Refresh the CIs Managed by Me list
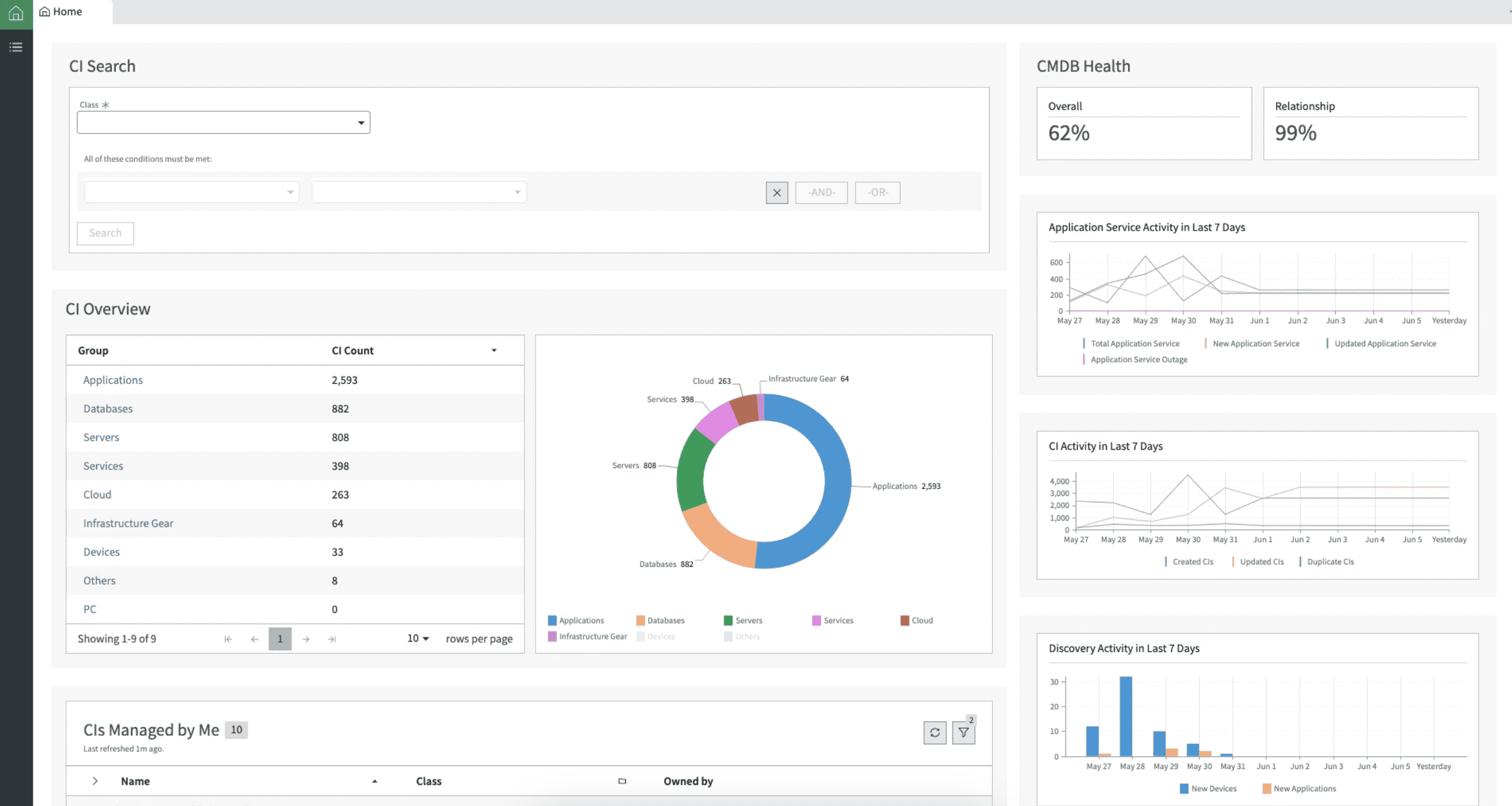This screenshot has width=1512, height=806. point(934,732)
